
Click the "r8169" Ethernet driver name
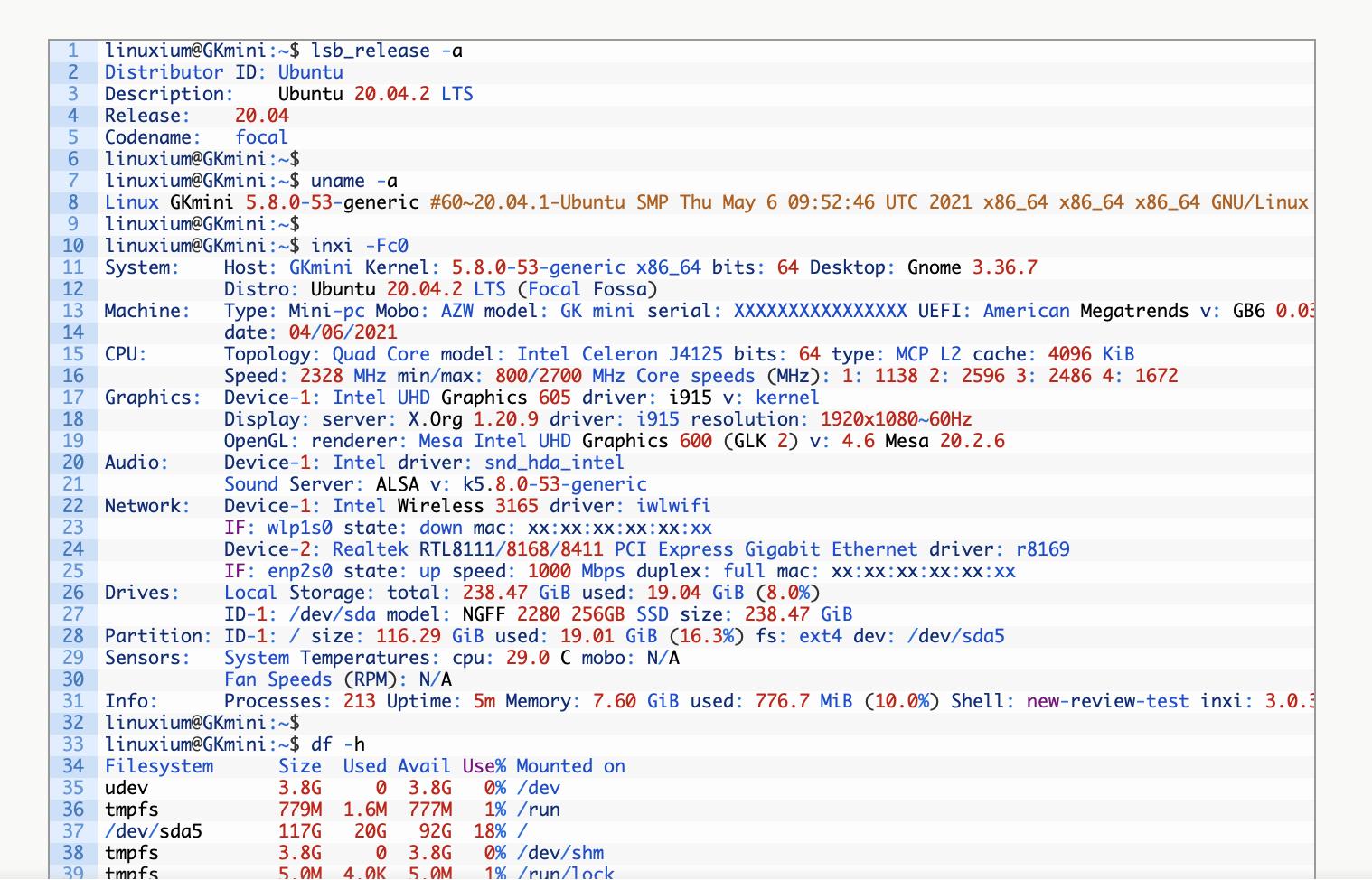click(1042, 549)
